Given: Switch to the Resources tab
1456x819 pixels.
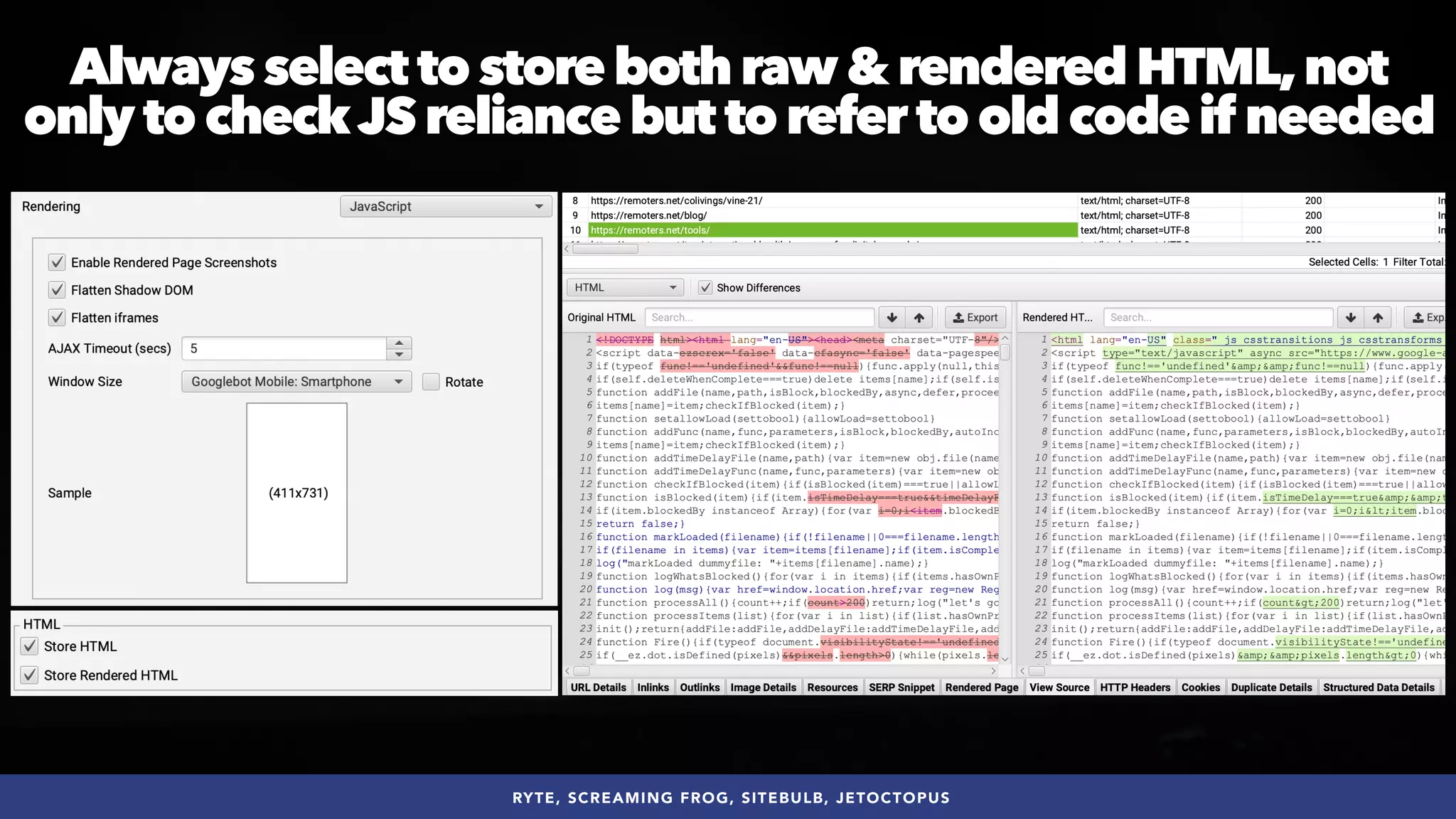Looking at the screenshot, I should [833, 687].
